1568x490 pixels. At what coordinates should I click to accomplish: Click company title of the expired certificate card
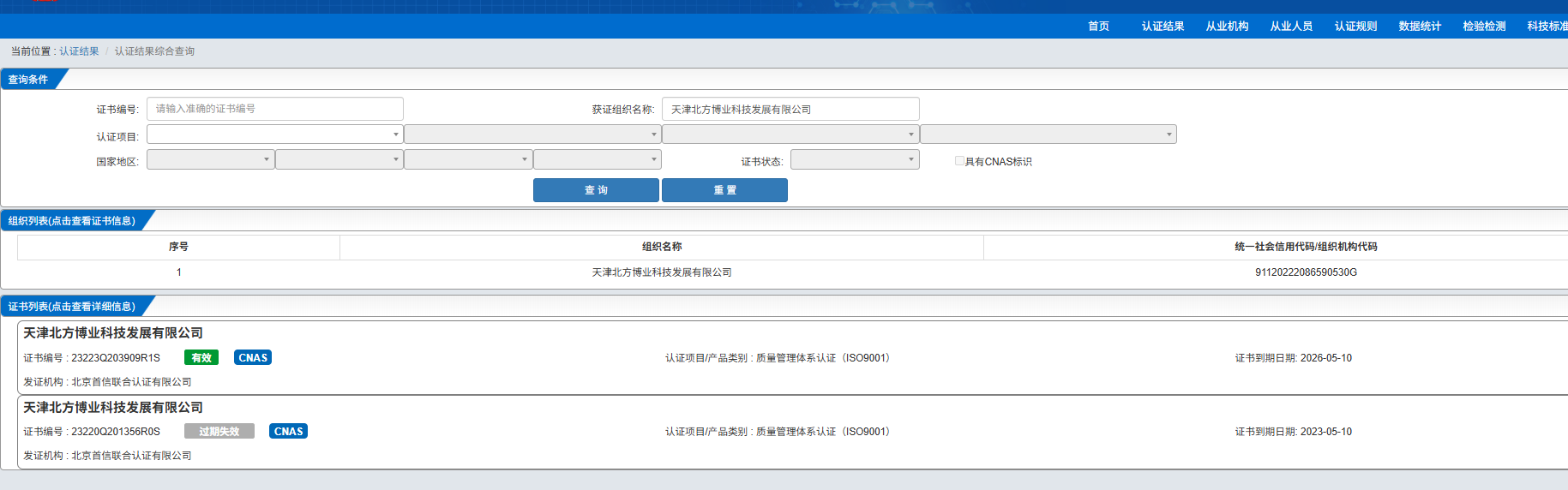113,408
